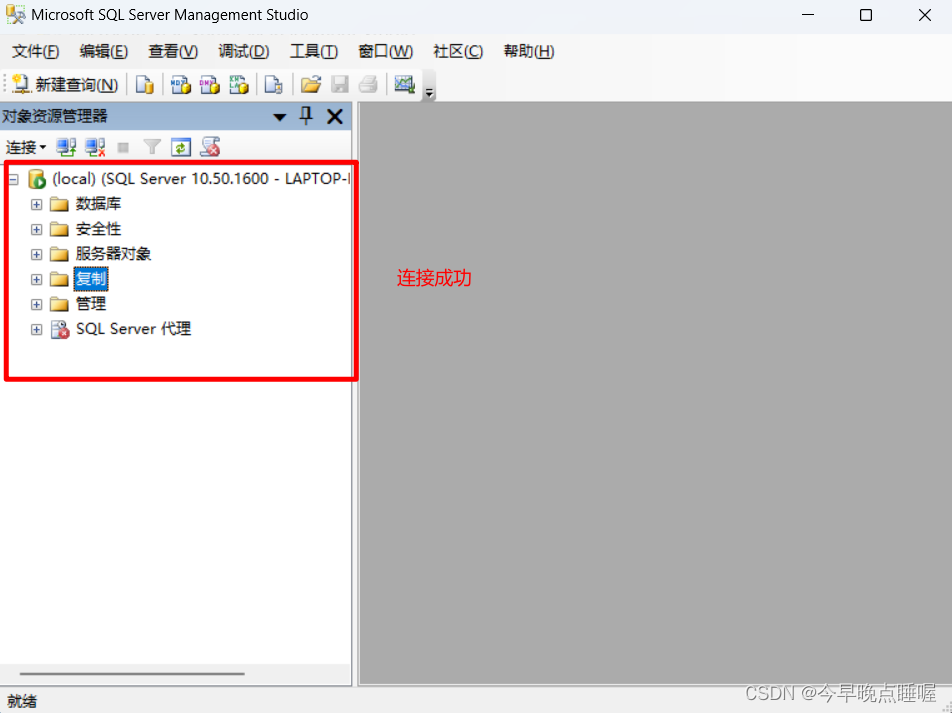Select the 管理 tree label
This screenshot has width=952, height=713.
coord(91,304)
